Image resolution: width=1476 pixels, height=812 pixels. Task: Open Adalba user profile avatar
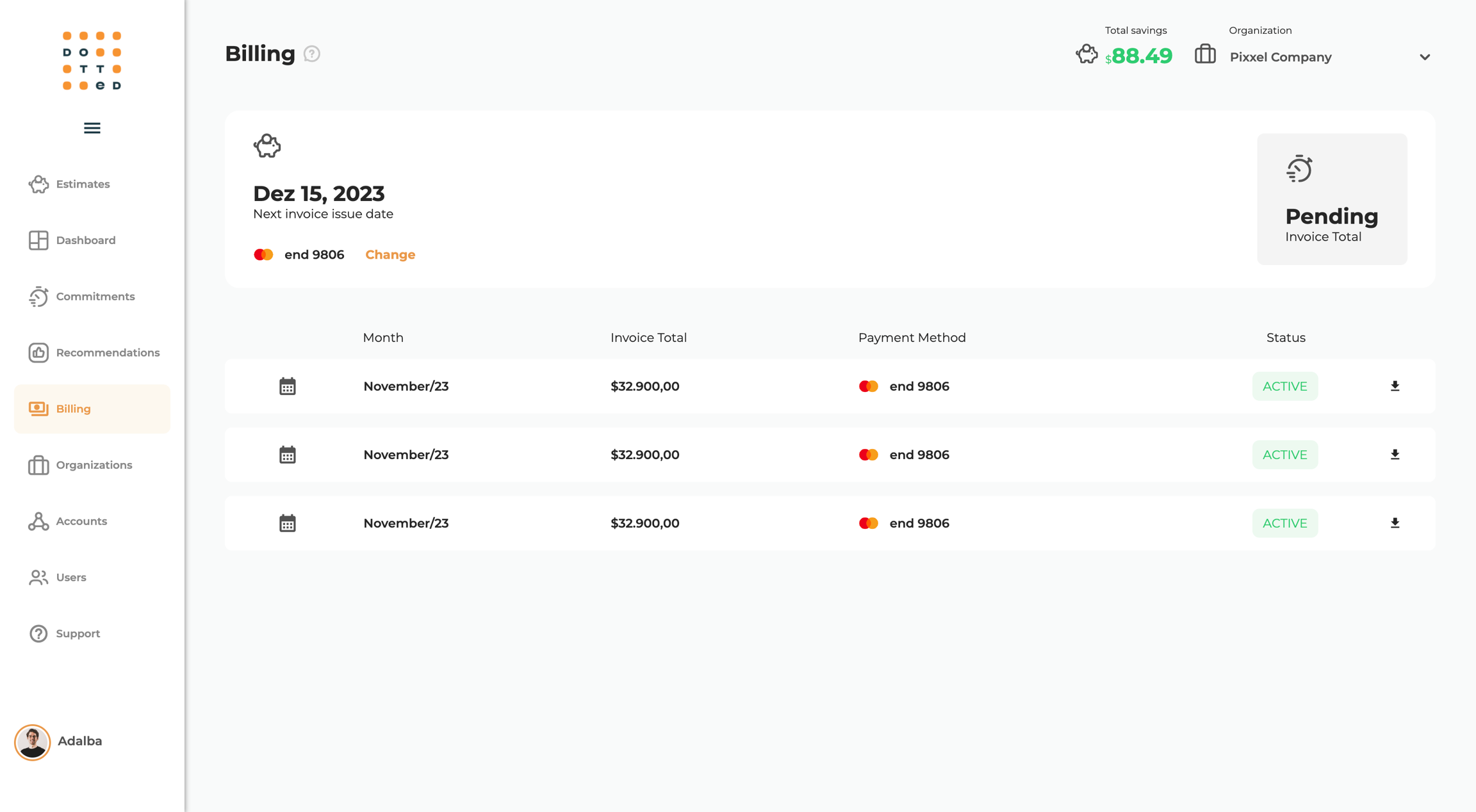pos(33,742)
